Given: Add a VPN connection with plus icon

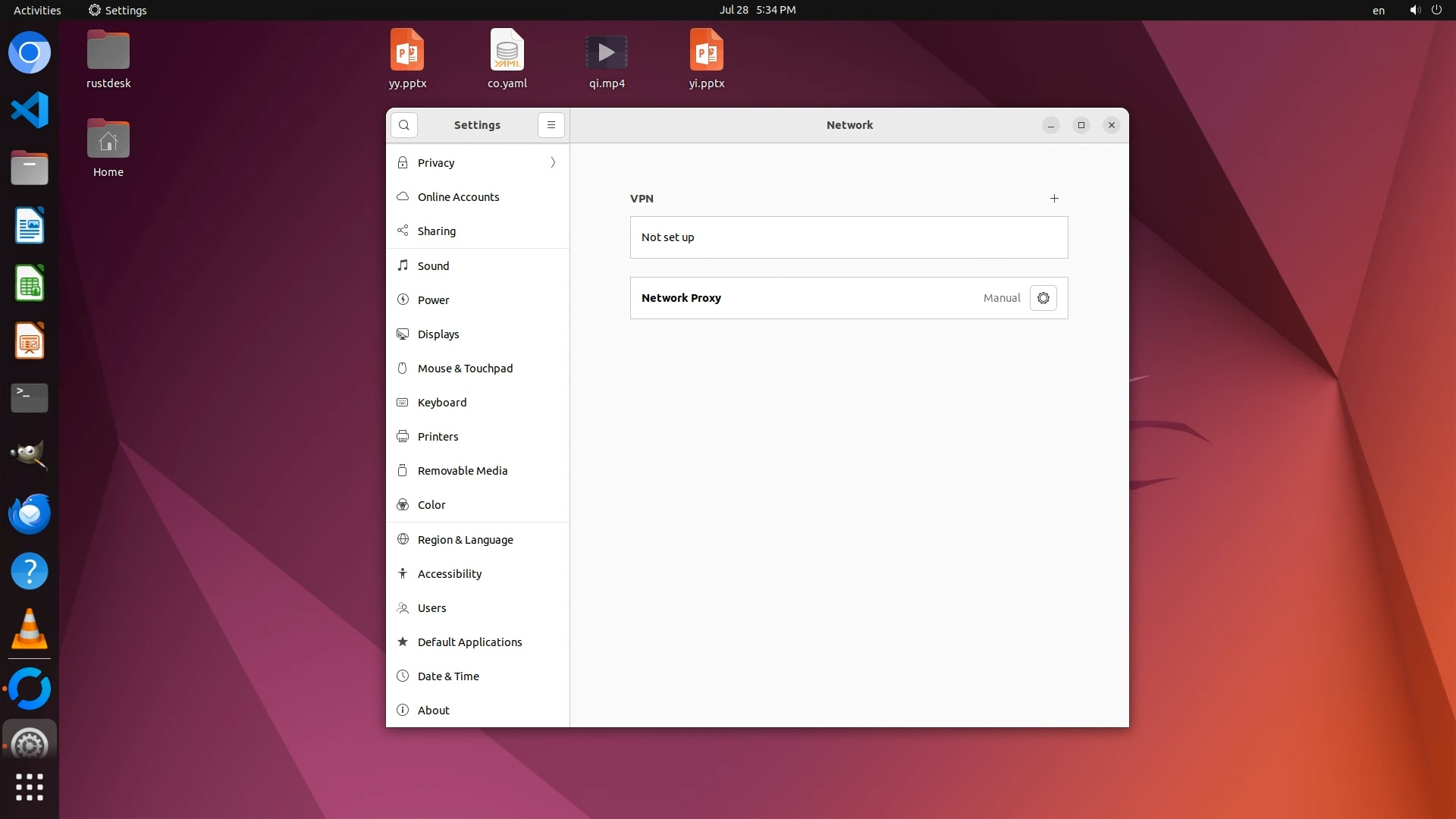Looking at the screenshot, I should coord(1053,199).
